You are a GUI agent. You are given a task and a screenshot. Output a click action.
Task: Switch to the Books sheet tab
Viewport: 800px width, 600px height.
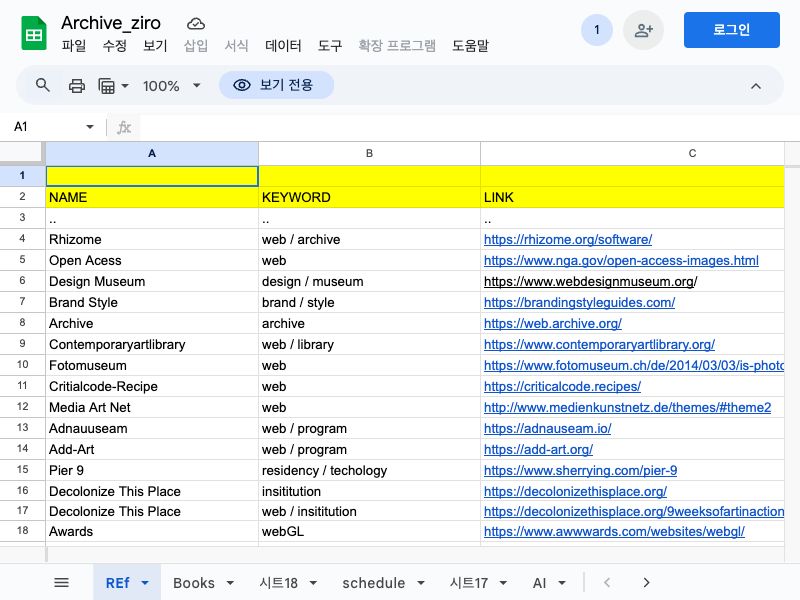pyautogui.click(x=194, y=583)
